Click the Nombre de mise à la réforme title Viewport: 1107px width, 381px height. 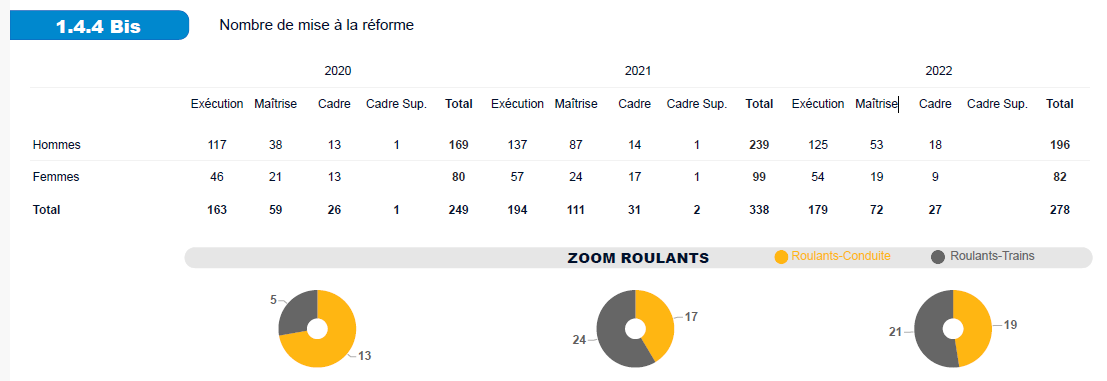[x=316, y=25]
